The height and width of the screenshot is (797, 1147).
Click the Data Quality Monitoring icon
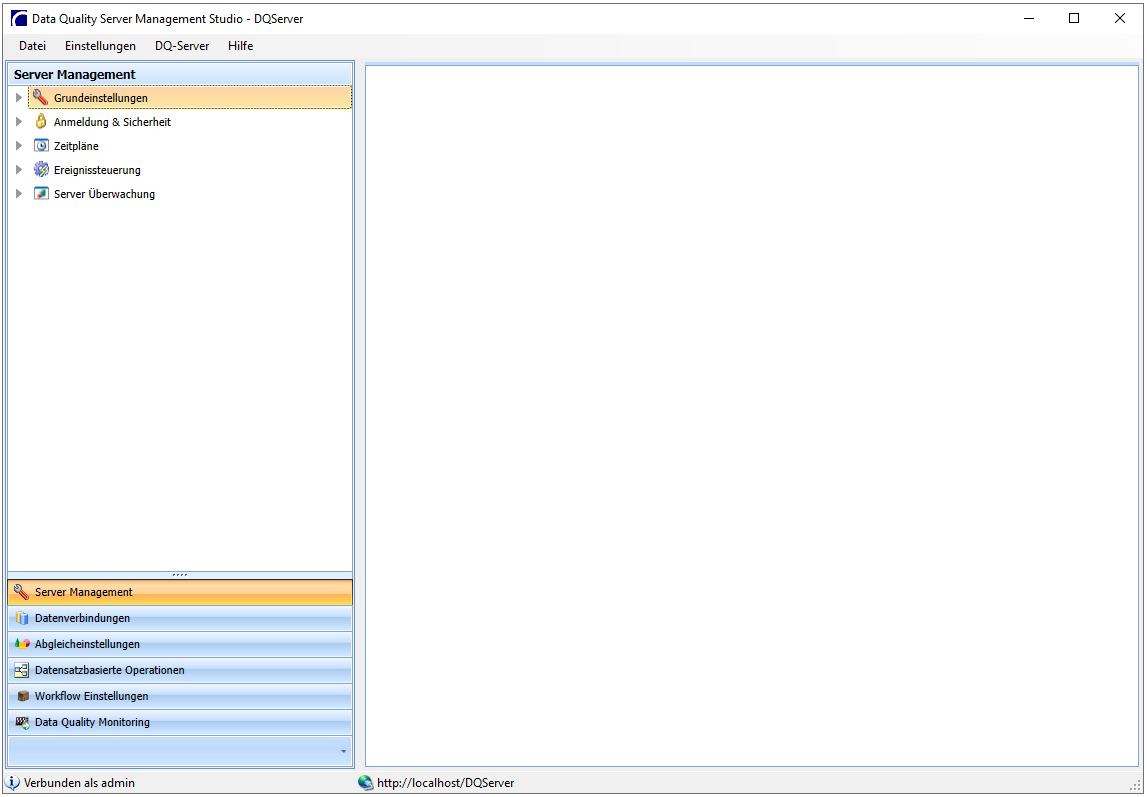(22, 722)
